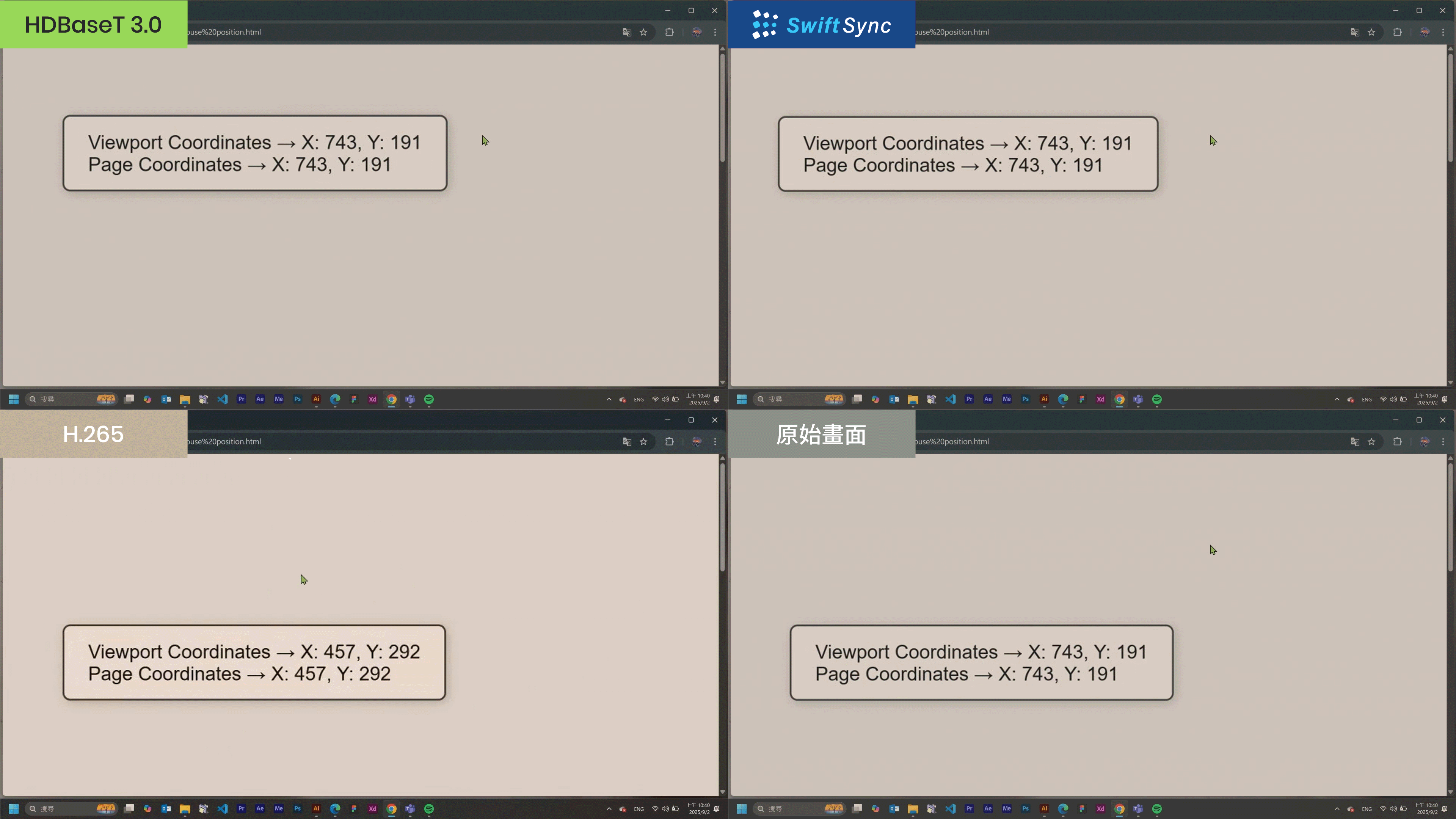Toggle the volume icon in the SwiftSync taskbar

pyautogui.click(x=1393, y=399)
